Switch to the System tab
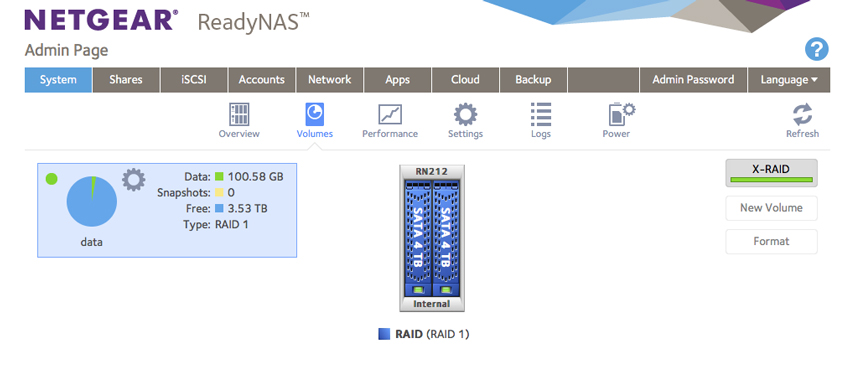The height and width of the screenshot is (372, 850). [58, 80]
